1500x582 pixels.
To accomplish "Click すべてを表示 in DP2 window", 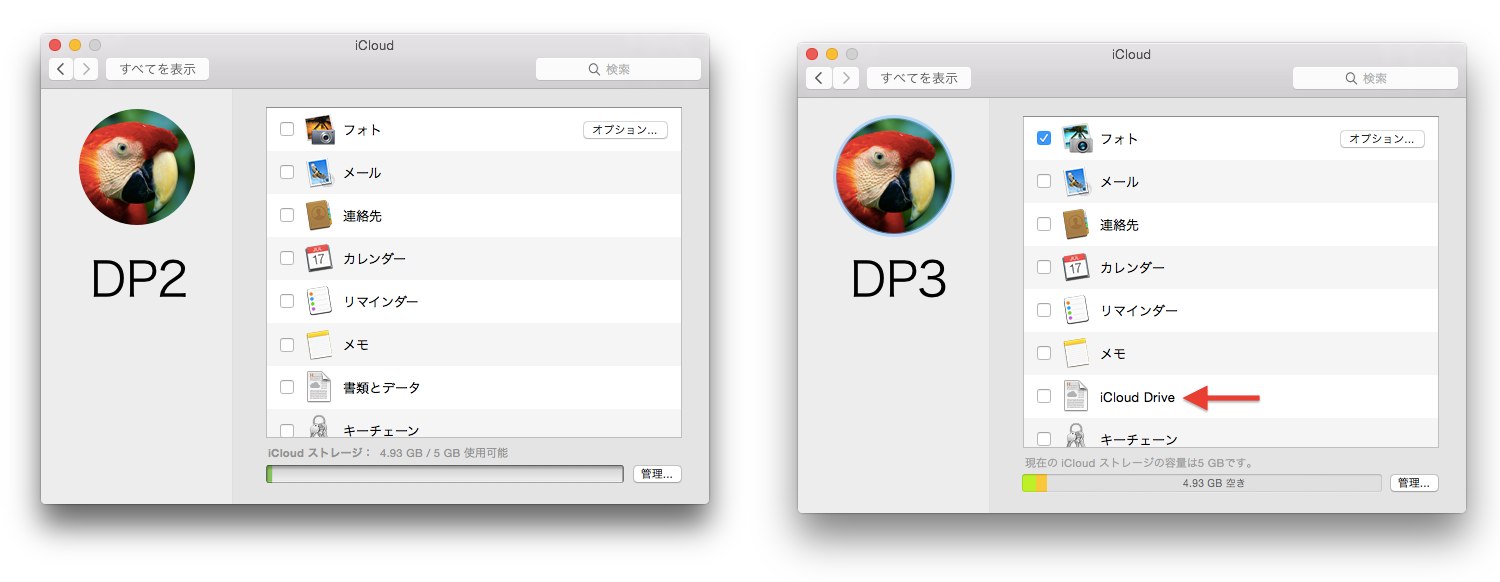I will point(157,69).
